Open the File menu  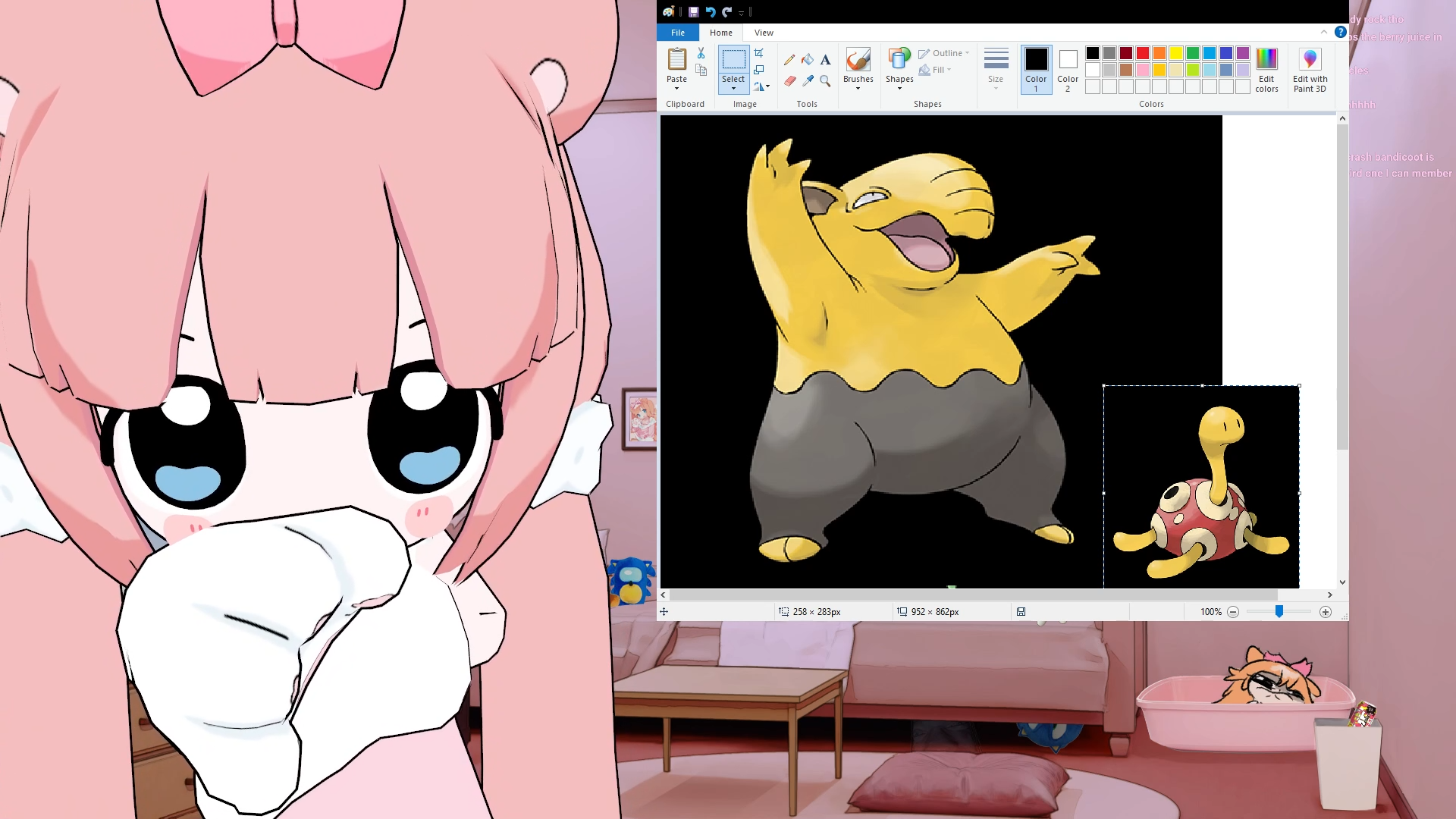tap(678, 33)
